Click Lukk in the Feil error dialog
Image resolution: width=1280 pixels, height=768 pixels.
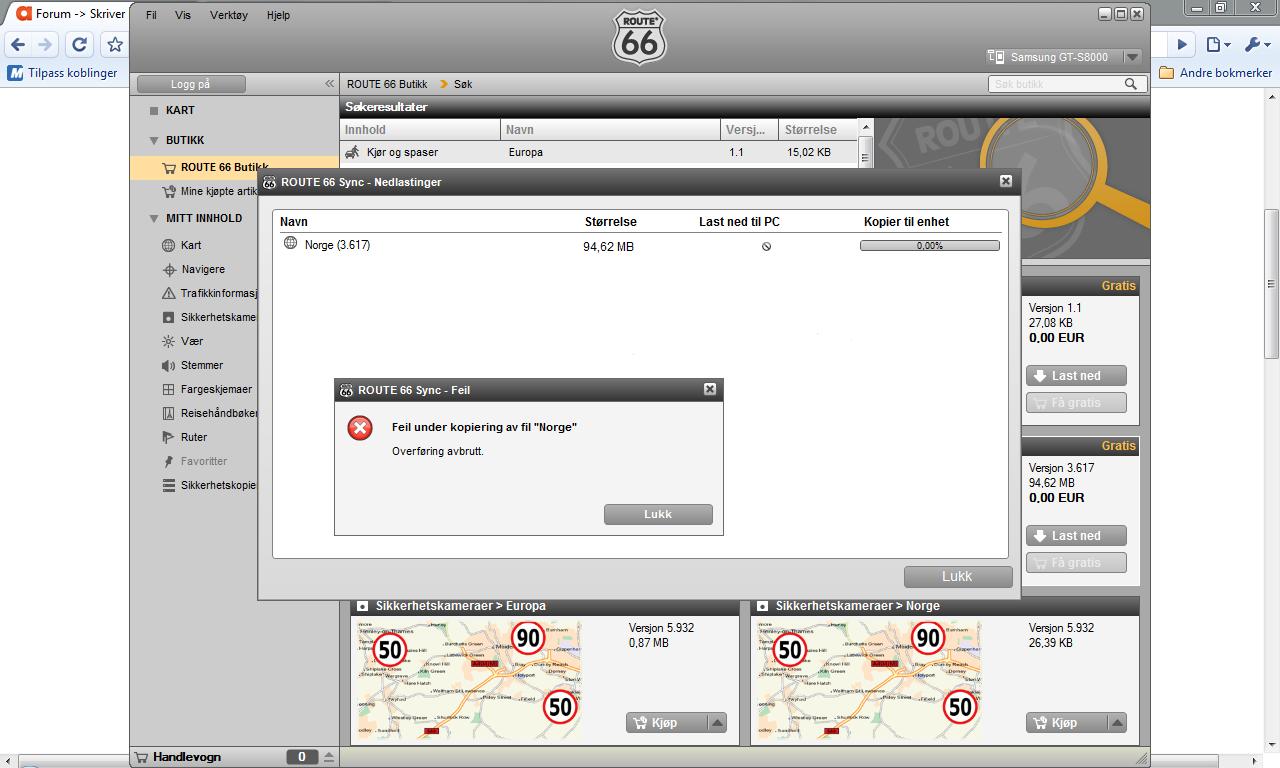click(x=658, y=514)
